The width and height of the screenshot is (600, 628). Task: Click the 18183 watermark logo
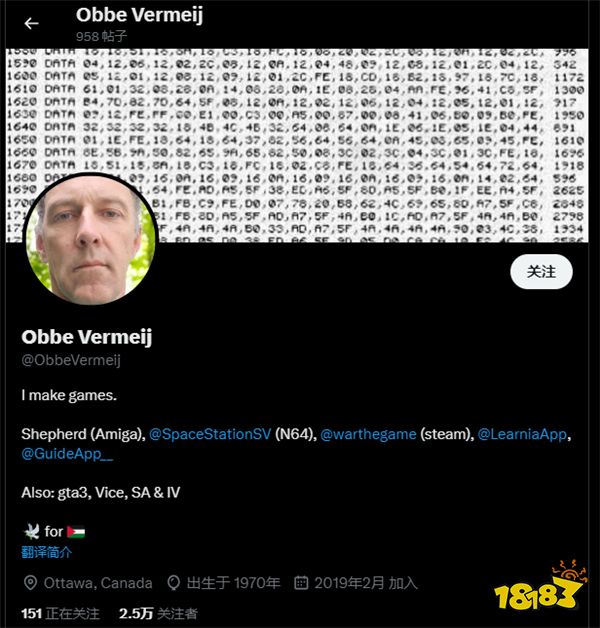[x=540, y=587]
